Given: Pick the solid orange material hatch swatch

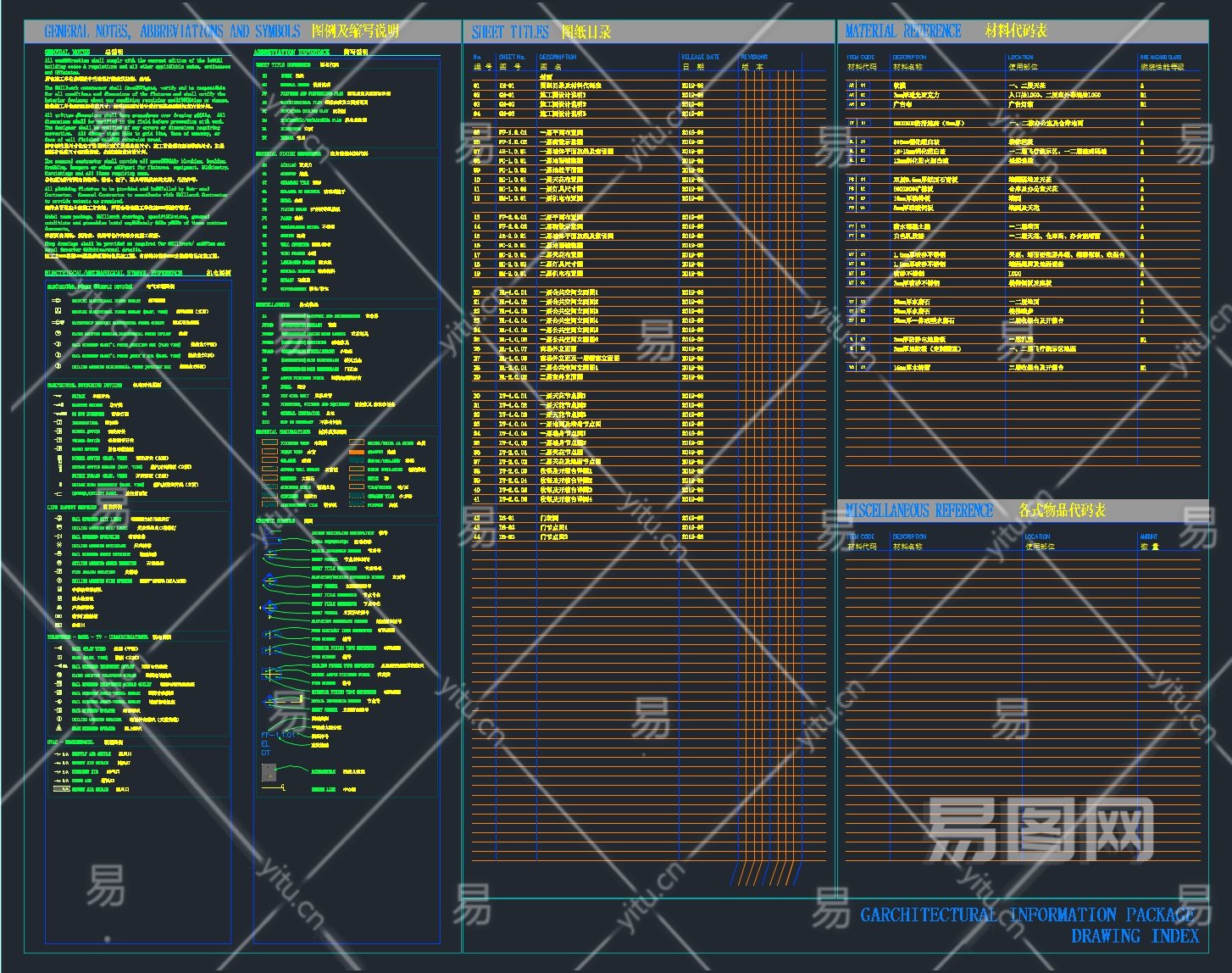Looking at the screenshot, I should click(x=357, y=452).
